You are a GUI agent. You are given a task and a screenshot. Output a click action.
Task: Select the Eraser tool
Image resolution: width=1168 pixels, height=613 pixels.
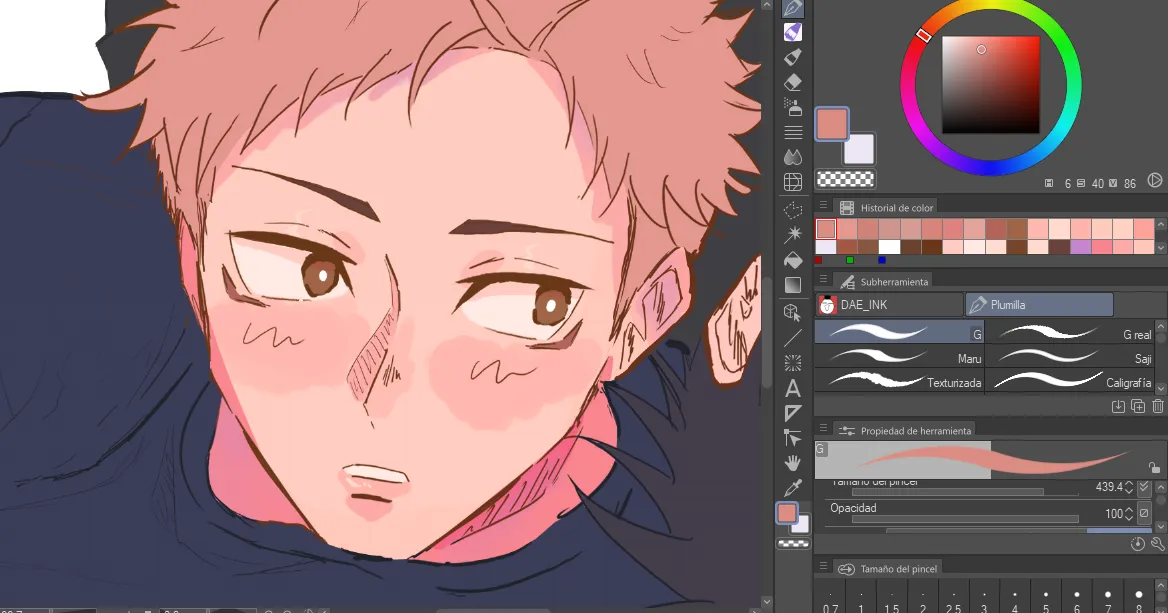793,81
